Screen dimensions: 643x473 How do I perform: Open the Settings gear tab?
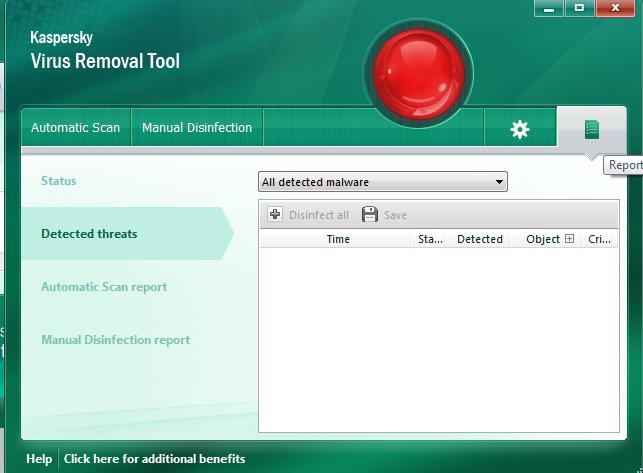(x=520, y=129)
